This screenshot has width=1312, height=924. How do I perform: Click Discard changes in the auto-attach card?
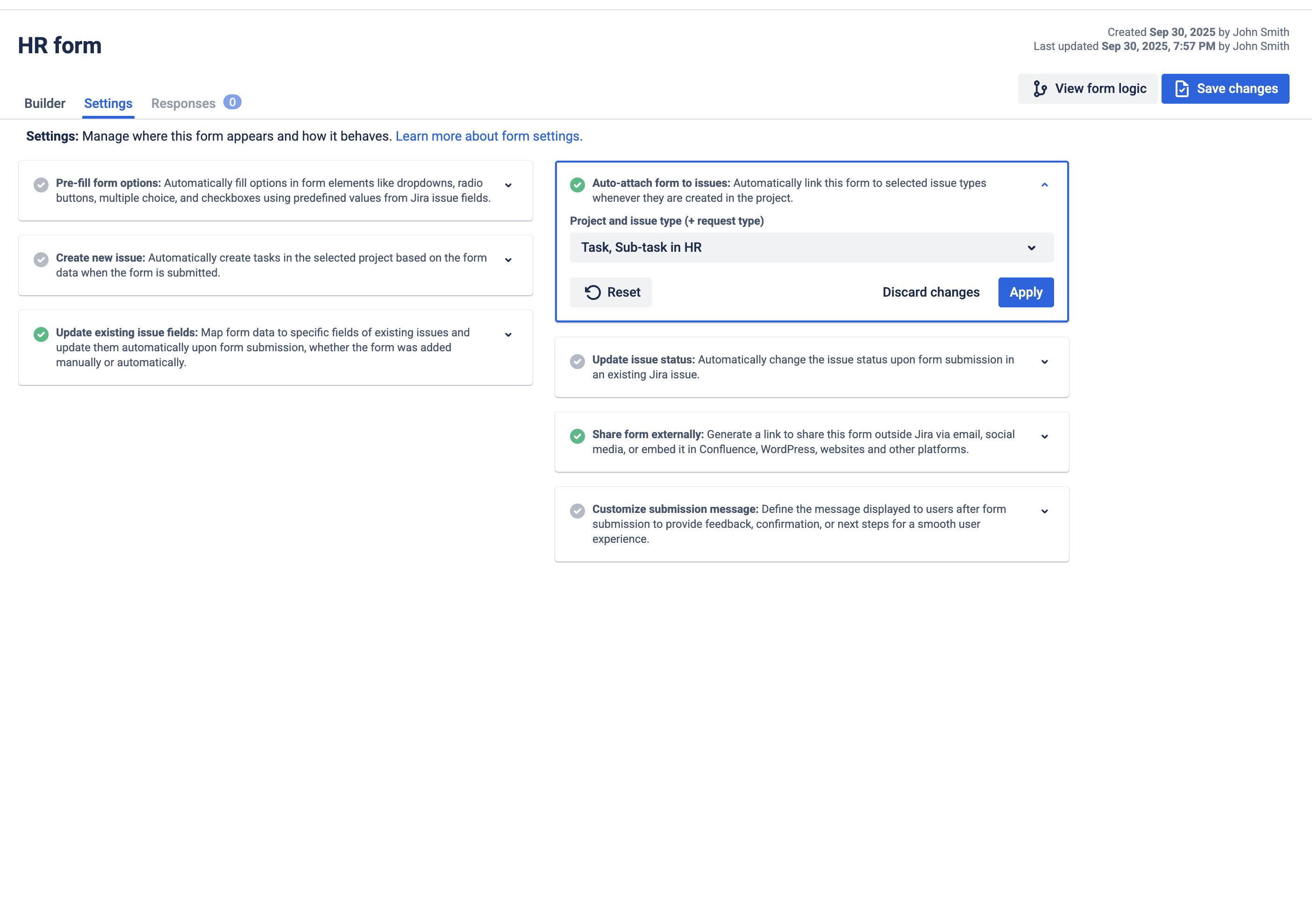coord(931,292)
